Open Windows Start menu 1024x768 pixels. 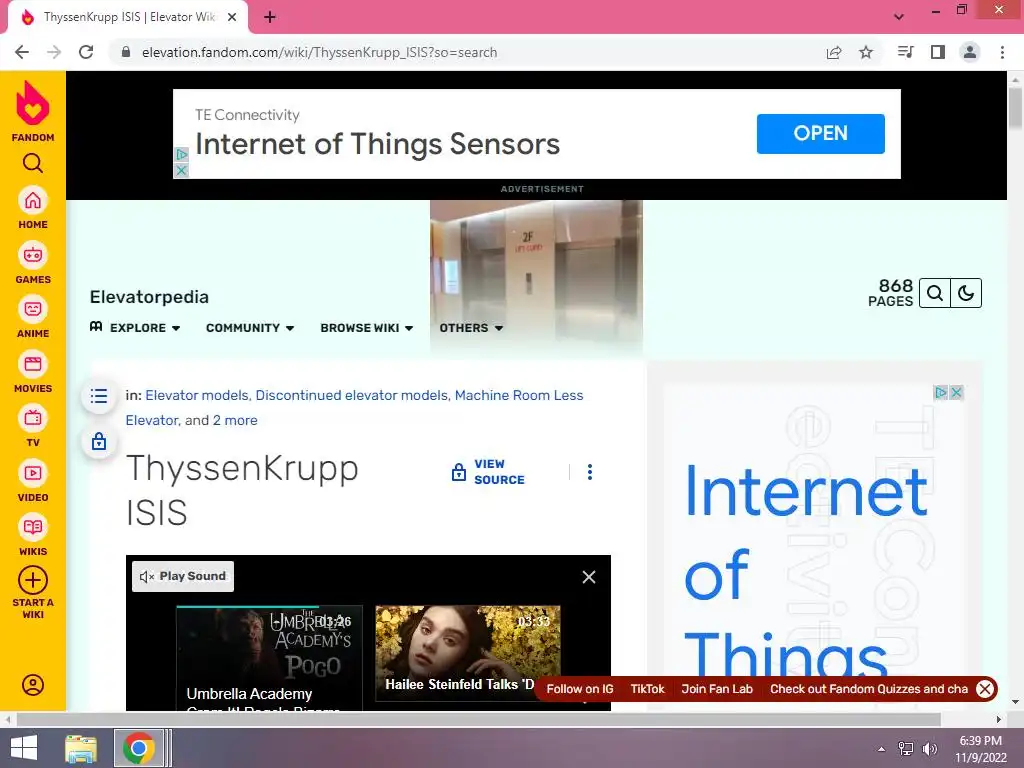(24, 748)
